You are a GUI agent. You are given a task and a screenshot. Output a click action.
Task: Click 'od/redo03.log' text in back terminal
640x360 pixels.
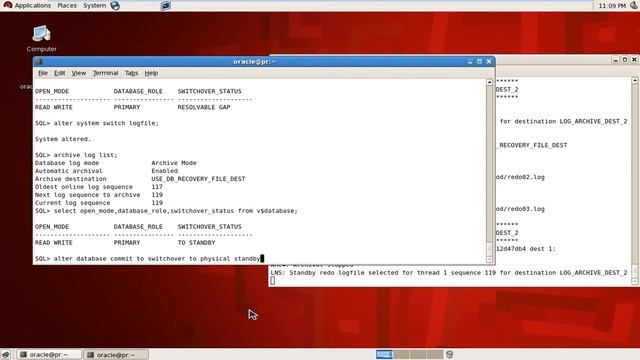coord(520,209)
